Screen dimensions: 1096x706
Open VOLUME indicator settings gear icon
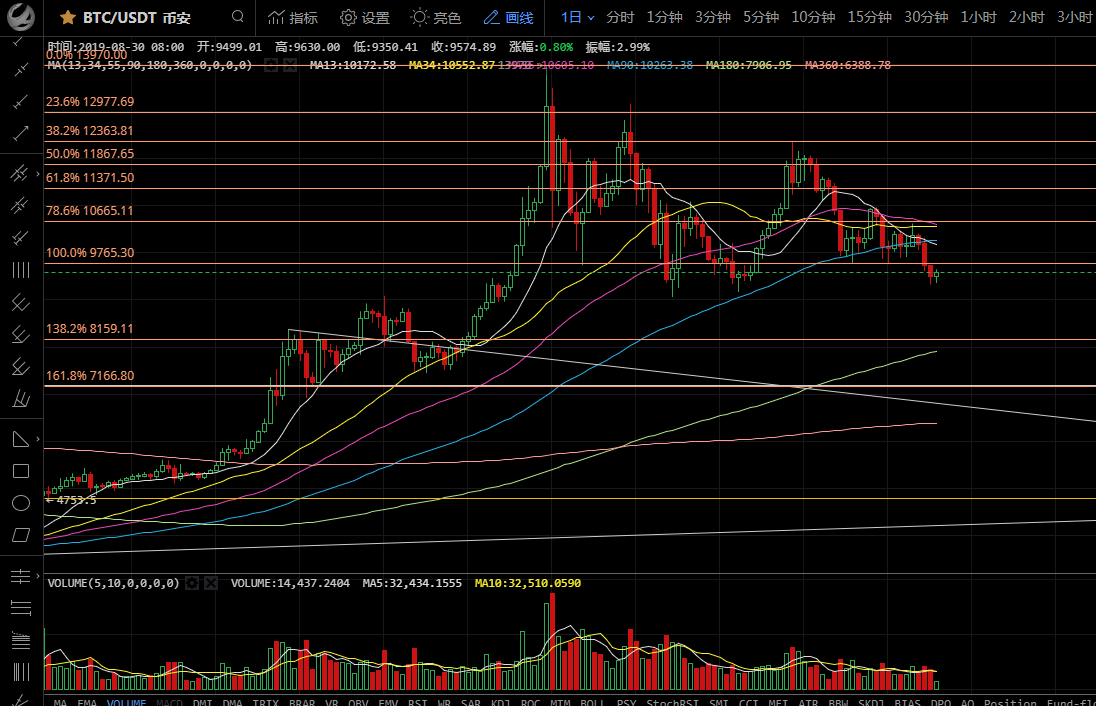click(192, 583)
